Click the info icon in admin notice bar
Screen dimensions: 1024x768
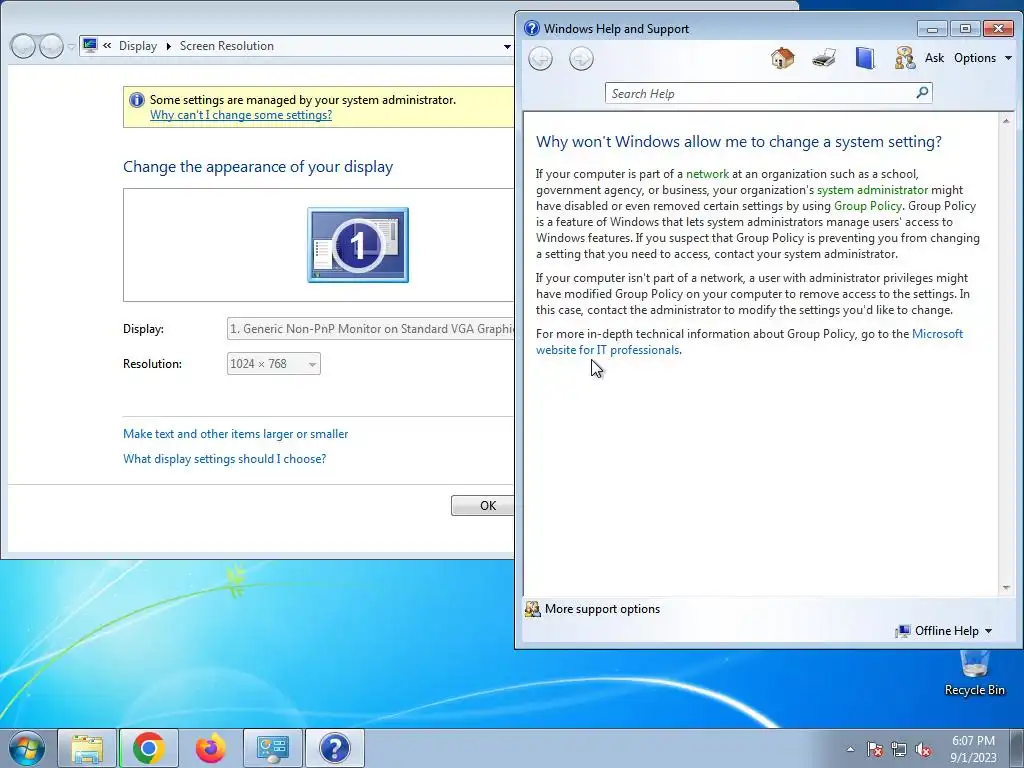tap(136, 100)
